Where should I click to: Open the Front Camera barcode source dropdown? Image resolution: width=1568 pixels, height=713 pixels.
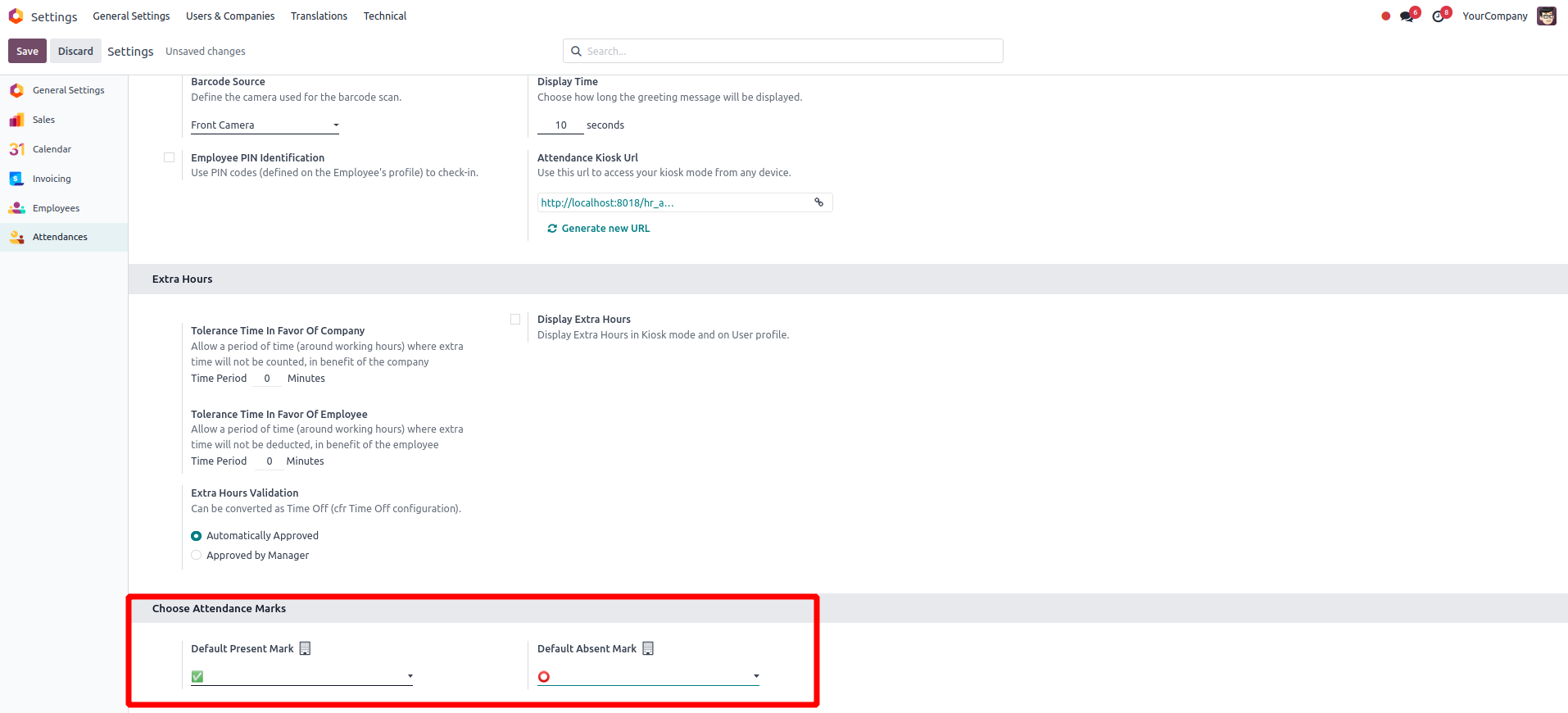click(x=265, y=125)
